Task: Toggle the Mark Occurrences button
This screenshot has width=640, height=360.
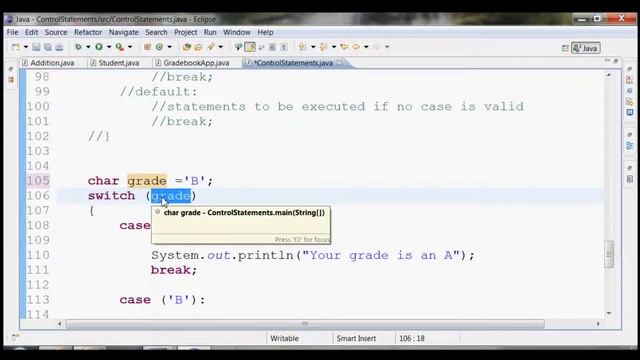Action: 250,47
